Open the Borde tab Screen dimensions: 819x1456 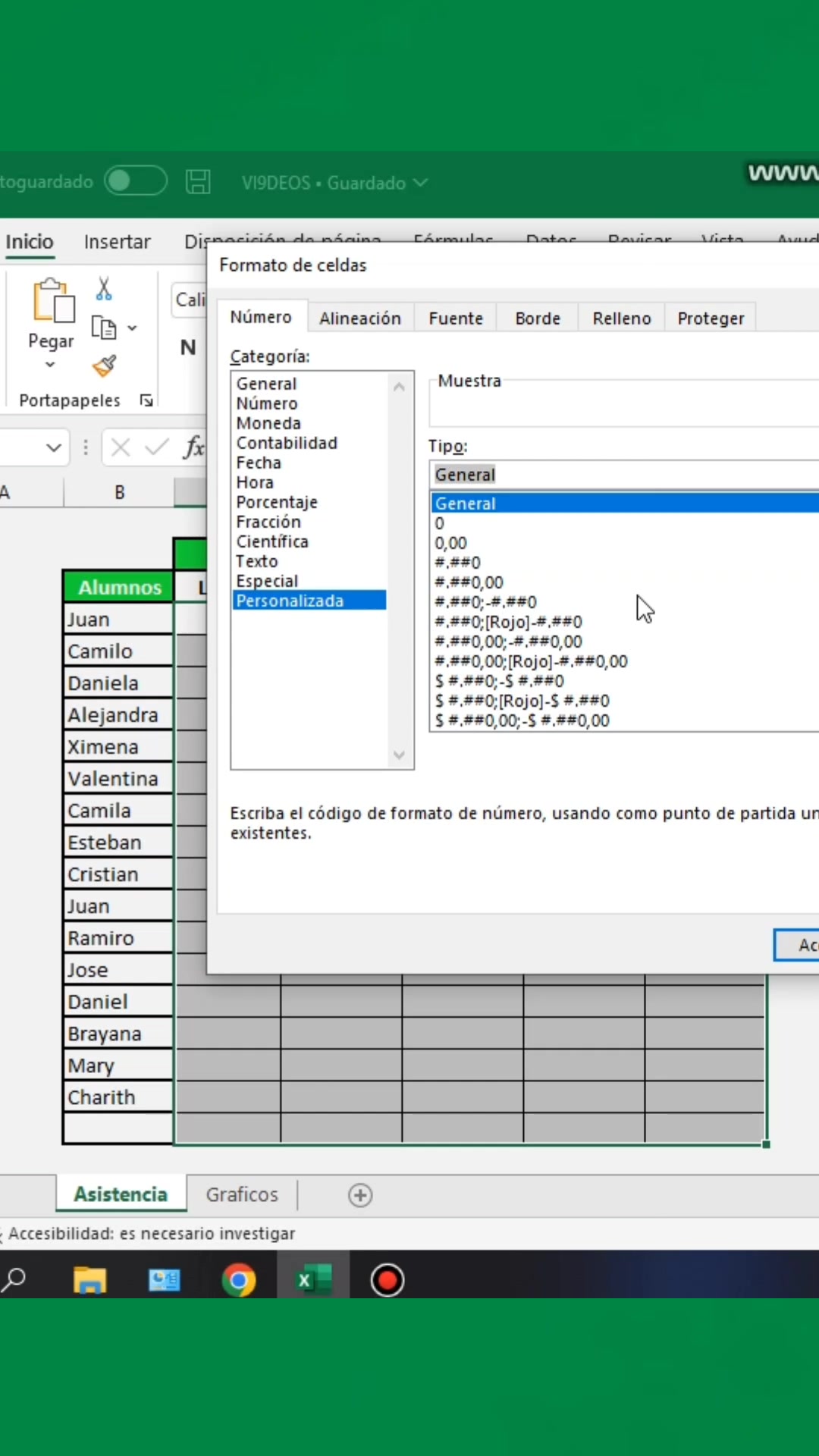(538, 318)
